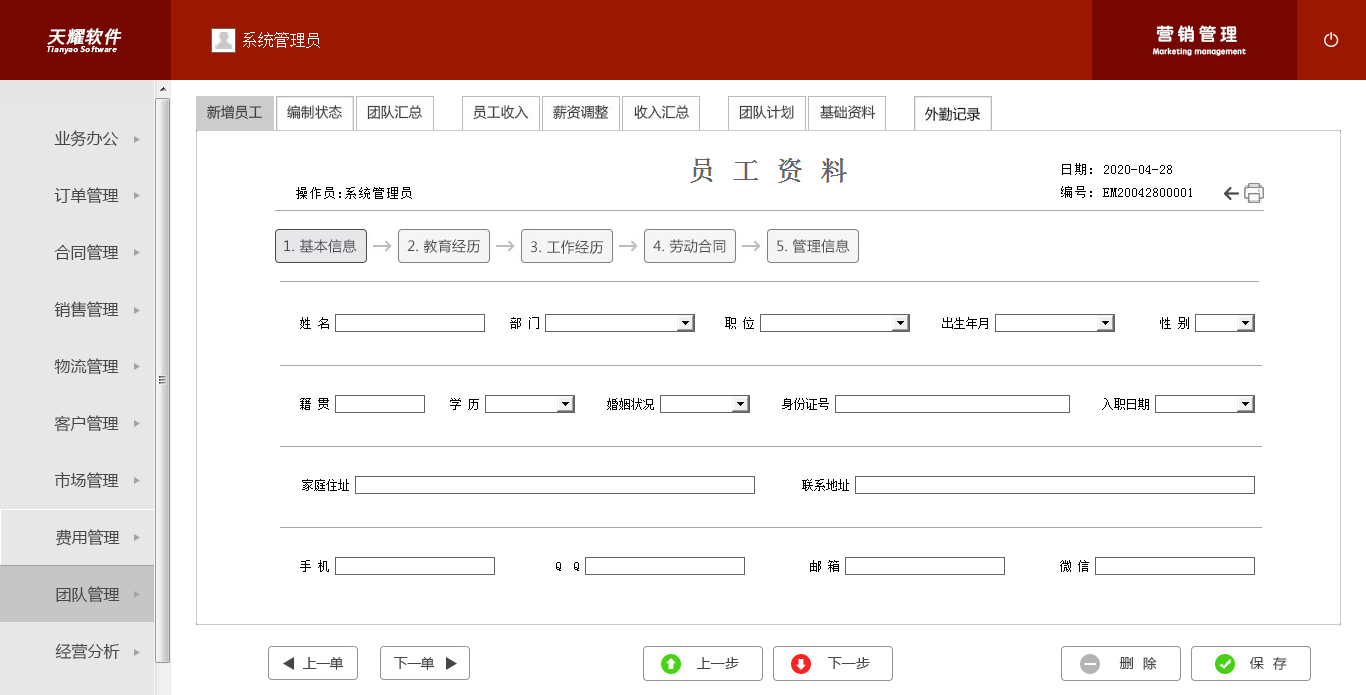This screenshot has width=1366, height=695.
Task: Switch to 收入汇总 tab
Action: 661,113
